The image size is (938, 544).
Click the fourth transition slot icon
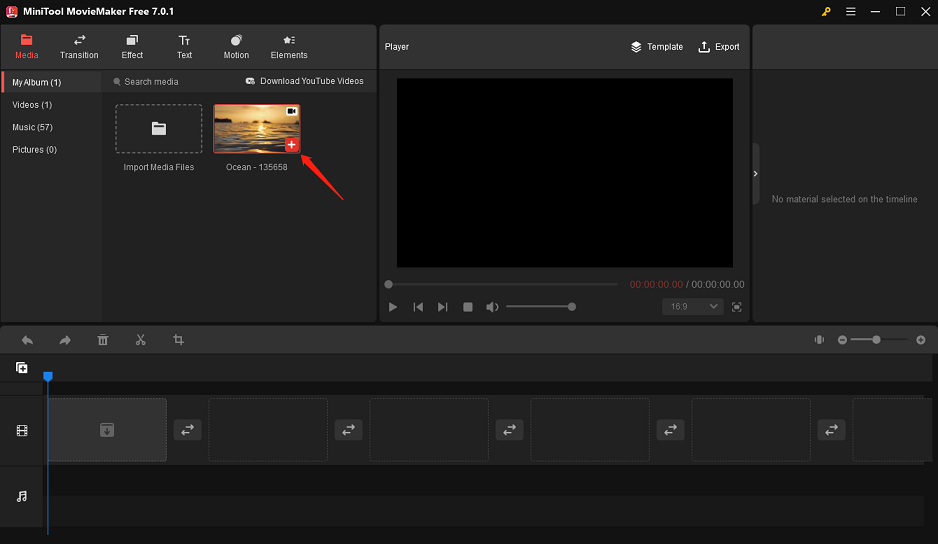670,430
